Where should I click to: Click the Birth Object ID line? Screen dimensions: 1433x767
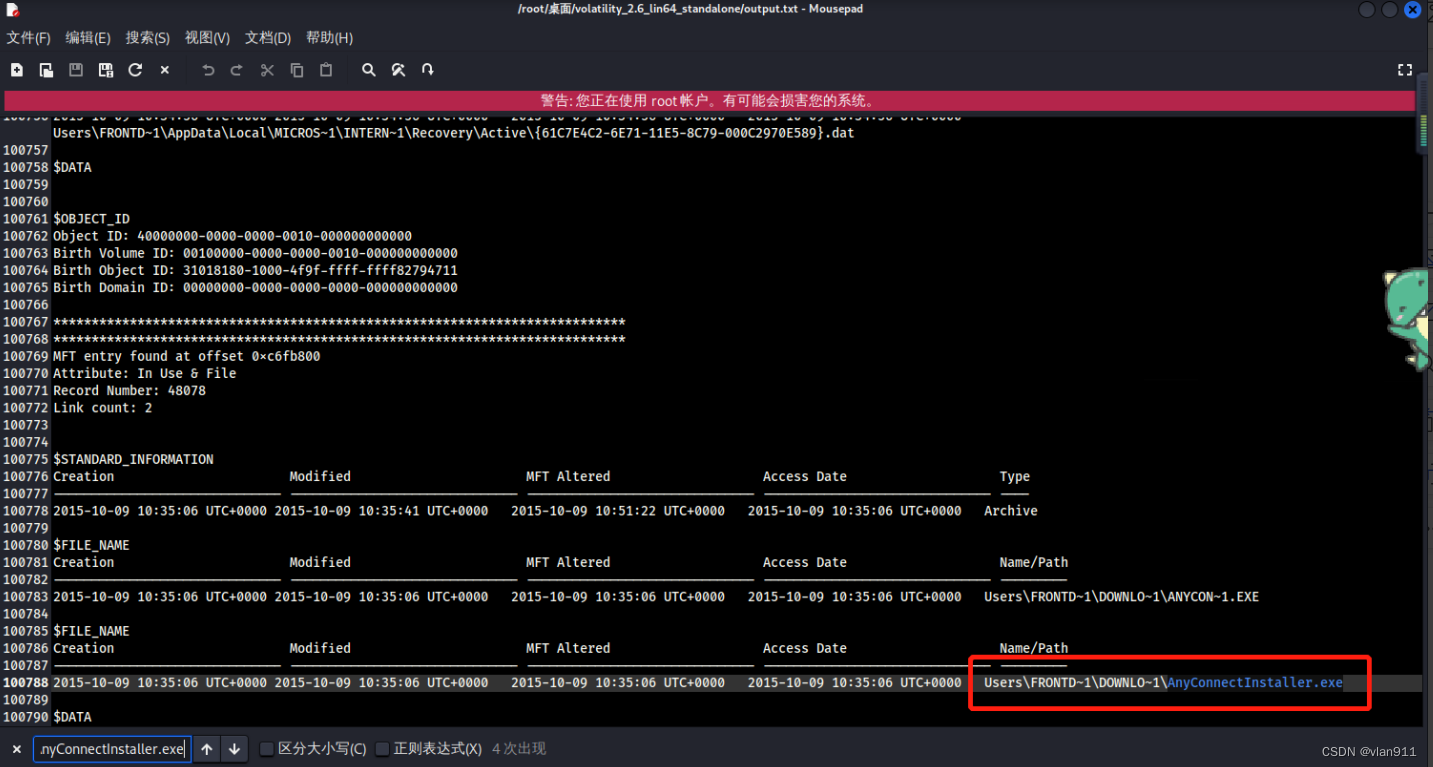(x=255, y=271)
